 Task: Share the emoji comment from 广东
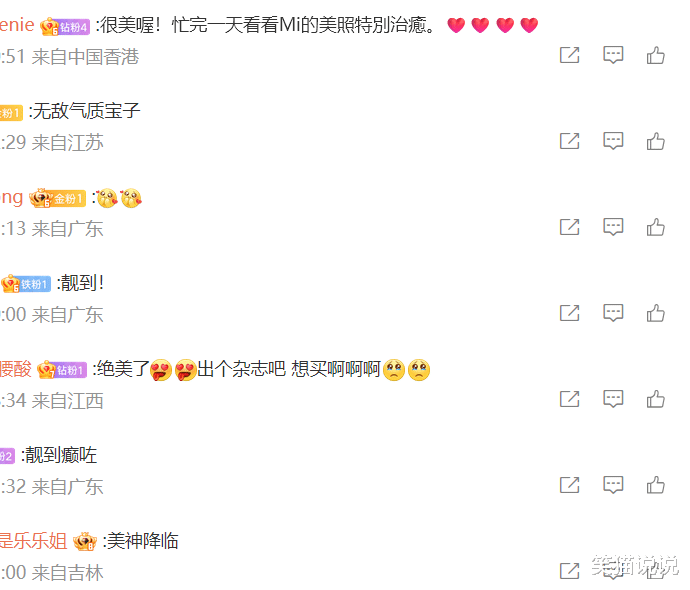click(569, 227)
